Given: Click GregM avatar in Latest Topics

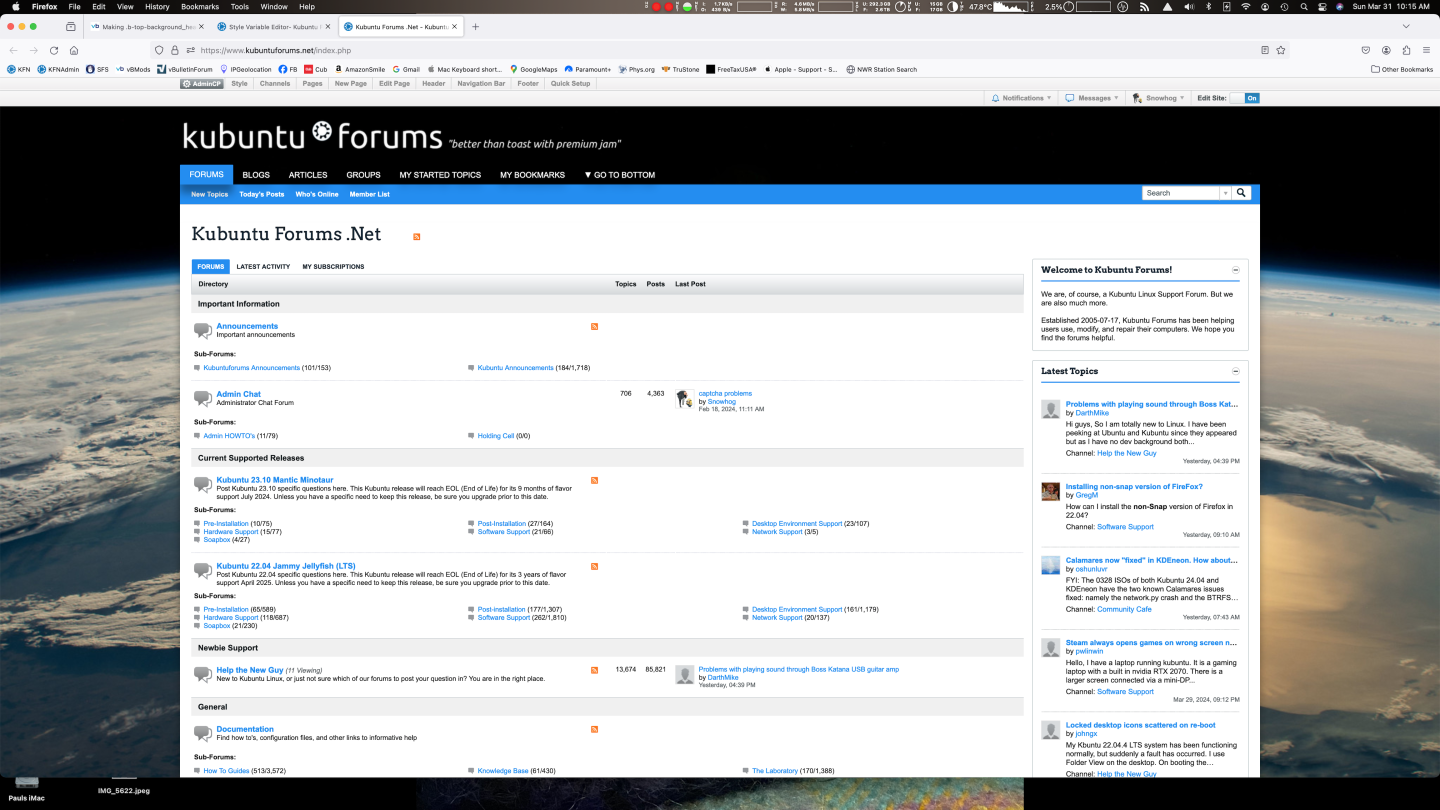Looking at the screenshot, I should (x=1050, y=491).
